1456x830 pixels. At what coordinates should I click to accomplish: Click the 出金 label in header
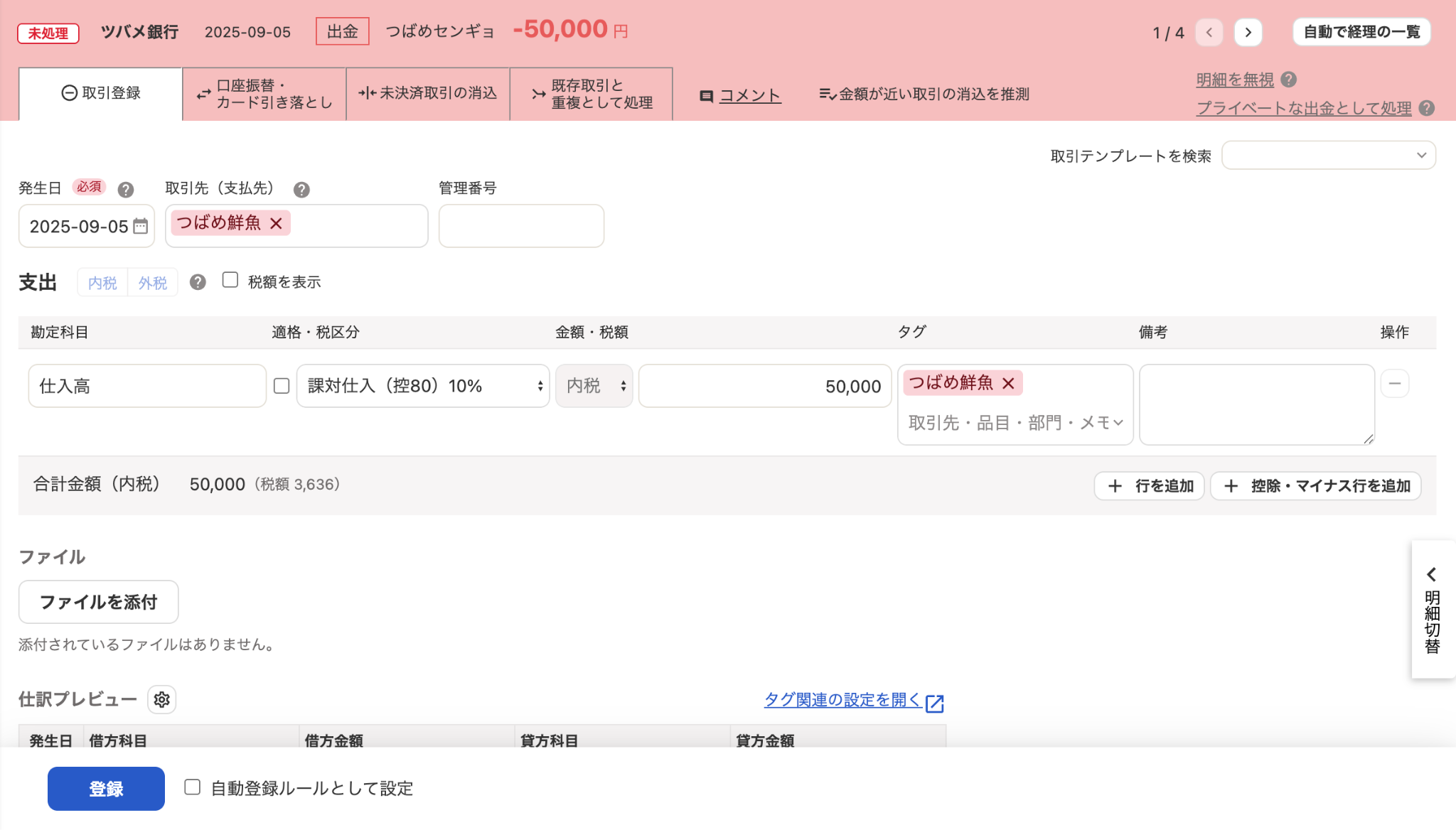[343, 31]
